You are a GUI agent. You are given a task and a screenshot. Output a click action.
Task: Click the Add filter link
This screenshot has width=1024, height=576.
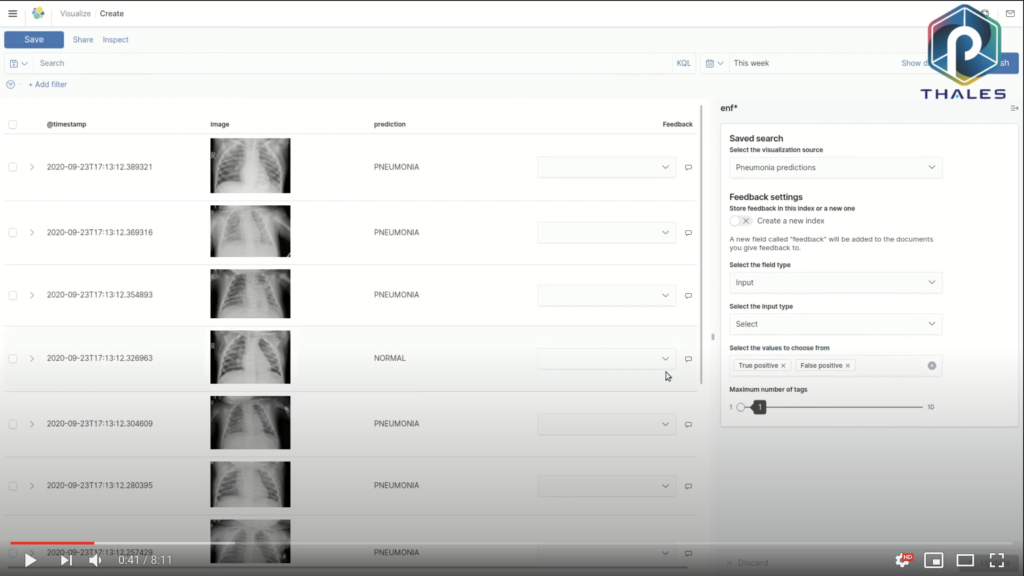pos(48,84)
